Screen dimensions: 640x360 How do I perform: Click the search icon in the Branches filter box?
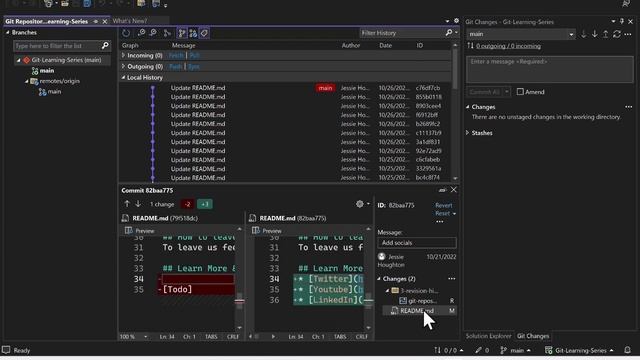click(105, 46)
